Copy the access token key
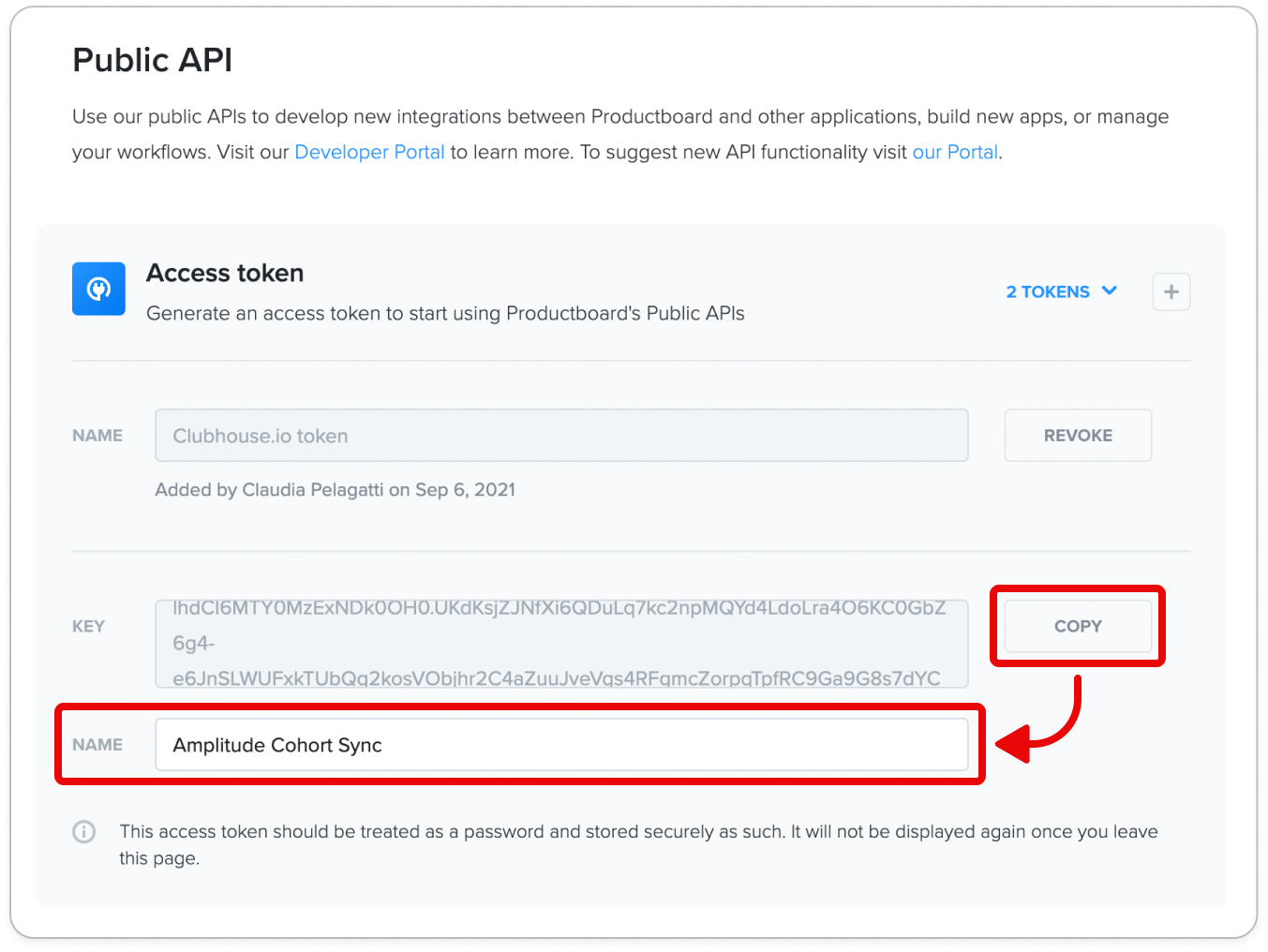The height and width of the screenshot is (952, 1268). 1078,626
